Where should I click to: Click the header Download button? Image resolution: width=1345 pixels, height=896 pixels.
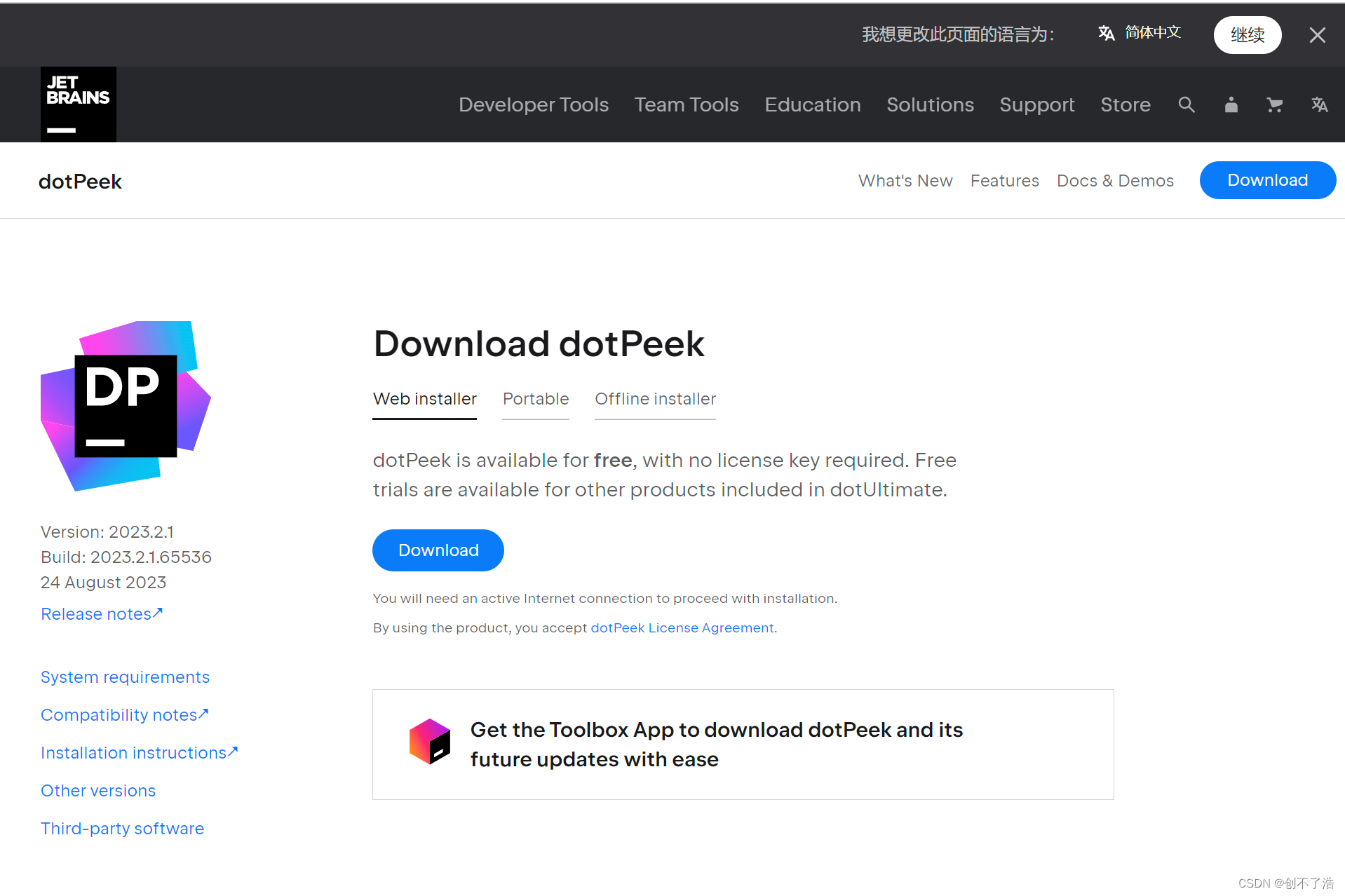click(1267, 180)
